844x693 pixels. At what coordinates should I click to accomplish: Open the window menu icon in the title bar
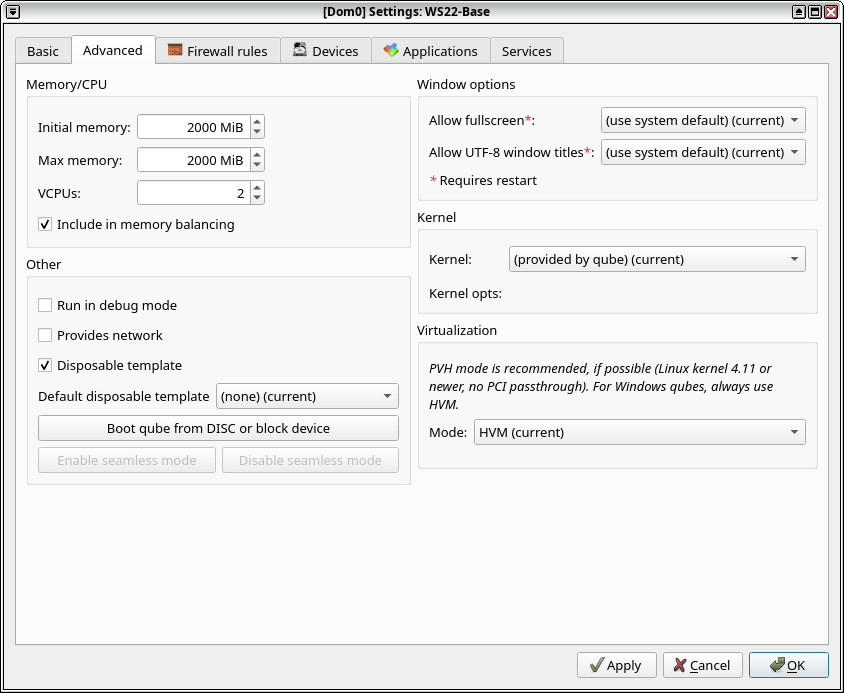(13, 11)
